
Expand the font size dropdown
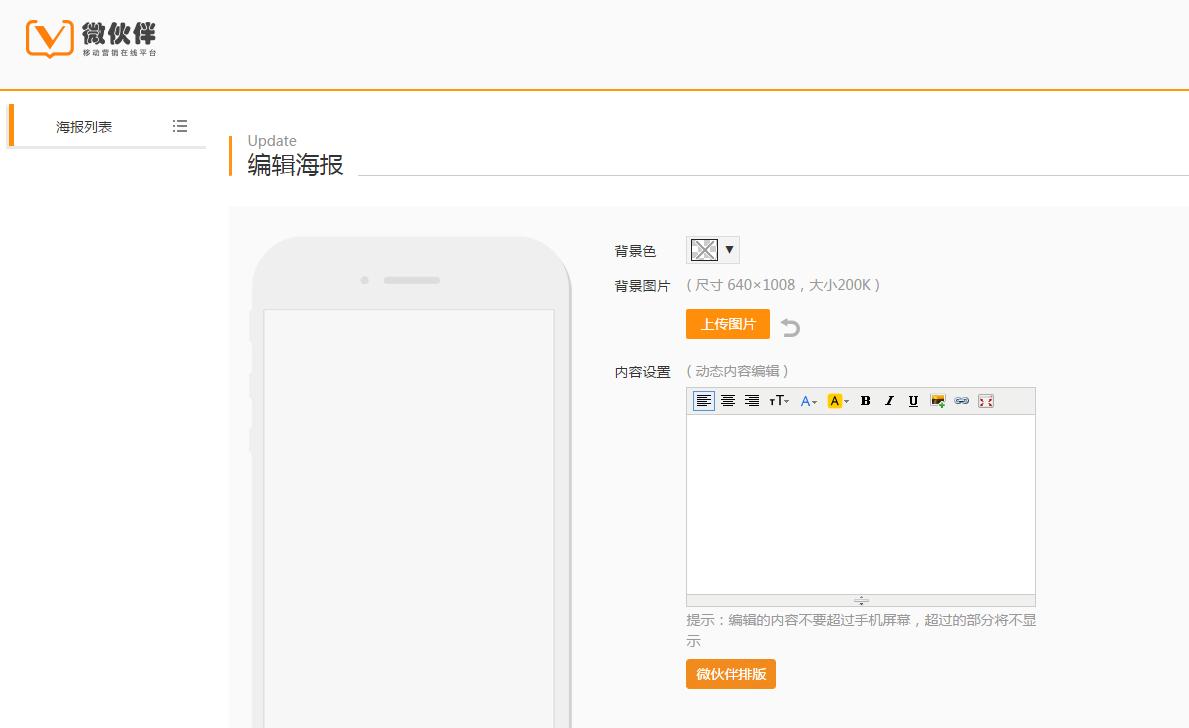(786, 401)
